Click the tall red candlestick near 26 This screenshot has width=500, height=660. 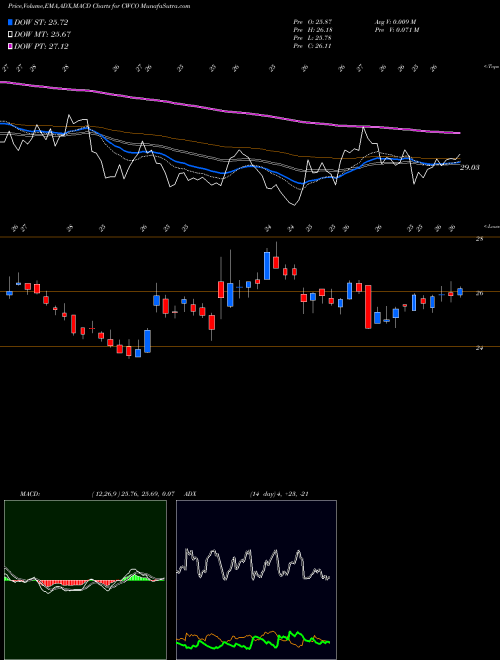click(368, 306)
